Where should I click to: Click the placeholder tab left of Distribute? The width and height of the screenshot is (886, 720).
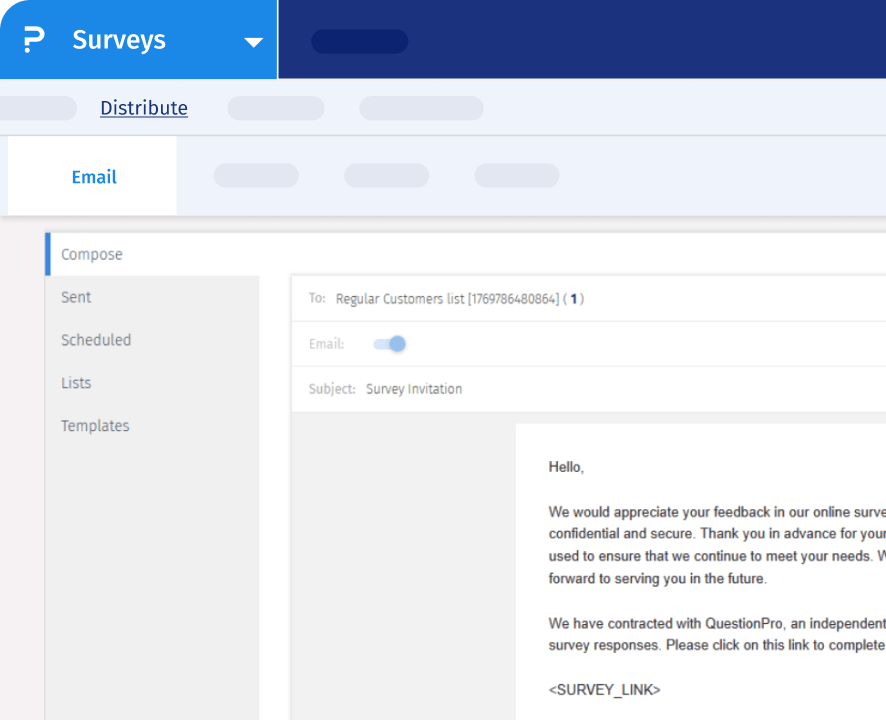tap(38, 108)
